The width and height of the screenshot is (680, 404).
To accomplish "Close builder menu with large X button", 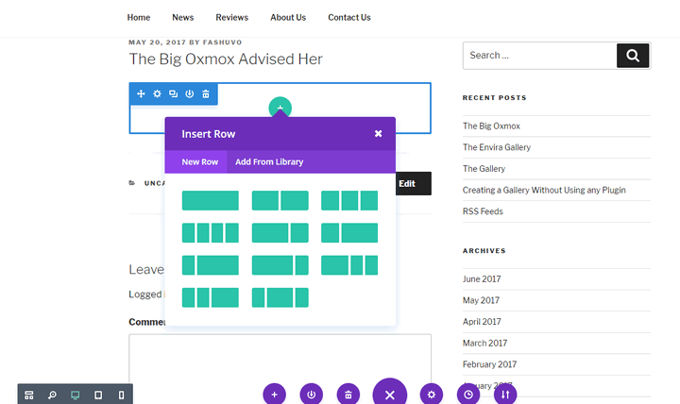I will pyautogui.click(x=390, y=392).
